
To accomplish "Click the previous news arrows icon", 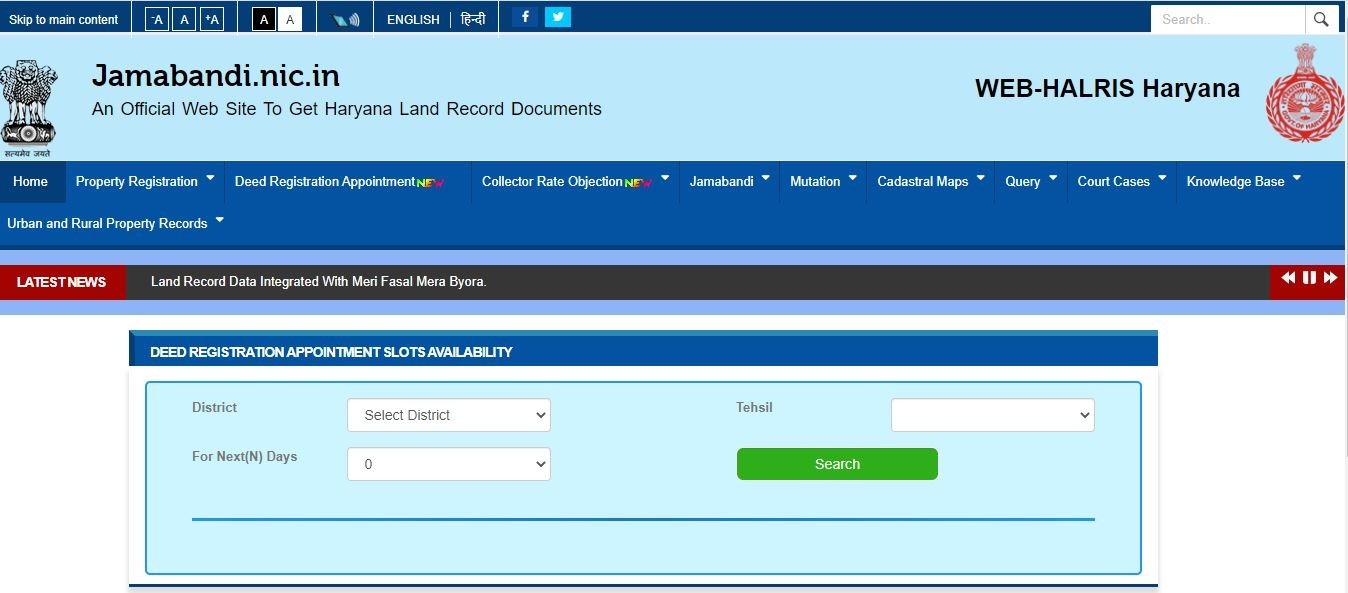I will 1288,278.
